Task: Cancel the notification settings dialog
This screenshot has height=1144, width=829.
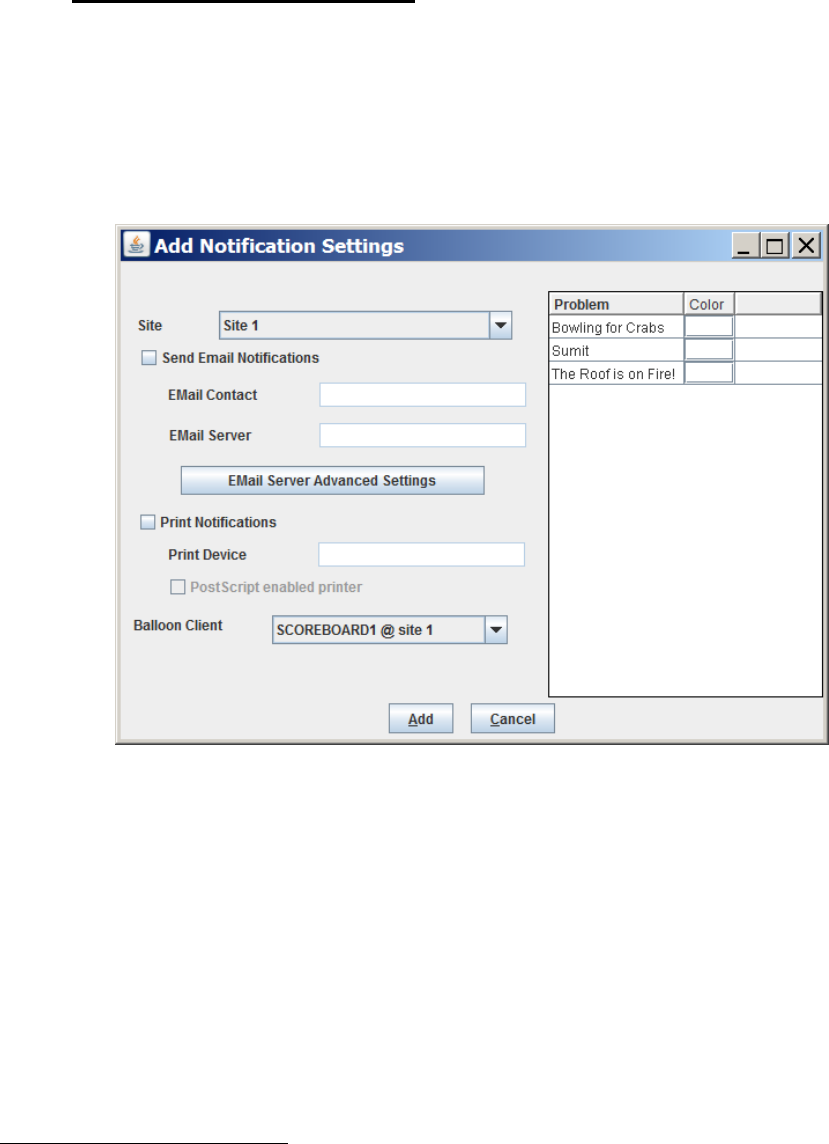Action: (x=512, y=719)
